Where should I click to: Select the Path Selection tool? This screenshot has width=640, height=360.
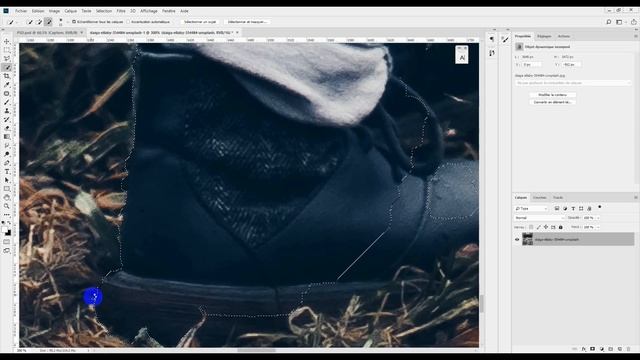7,180
